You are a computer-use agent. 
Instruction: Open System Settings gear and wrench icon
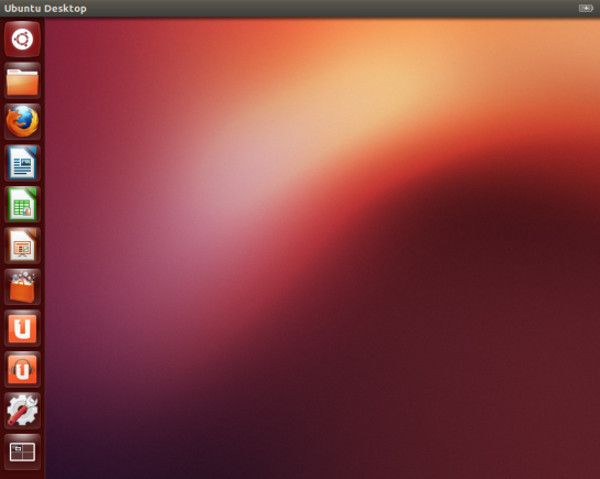pos(22,409)
